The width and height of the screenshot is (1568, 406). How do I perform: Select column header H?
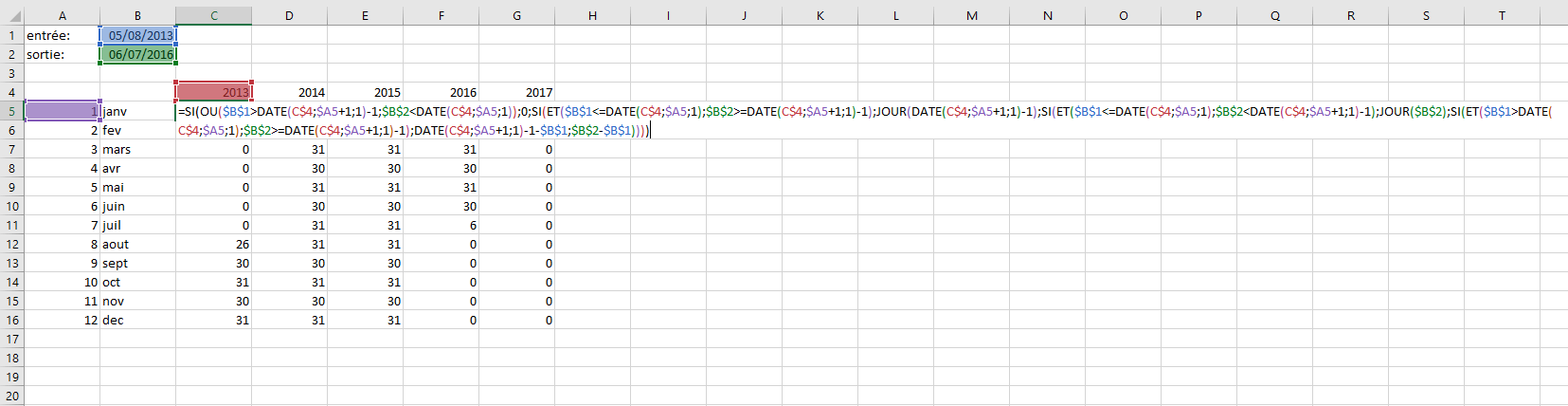[592, 15]
